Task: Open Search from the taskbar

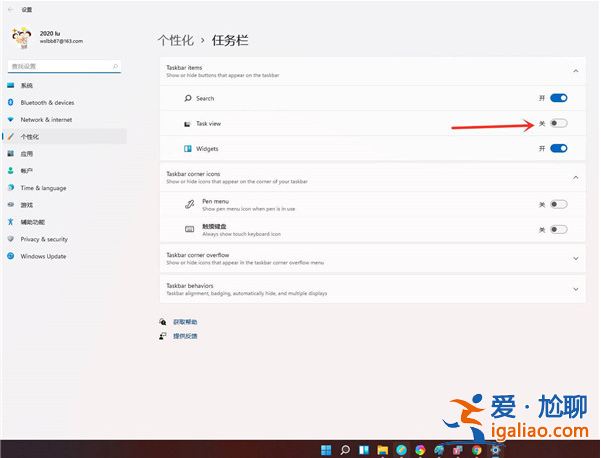Action: 345,450
